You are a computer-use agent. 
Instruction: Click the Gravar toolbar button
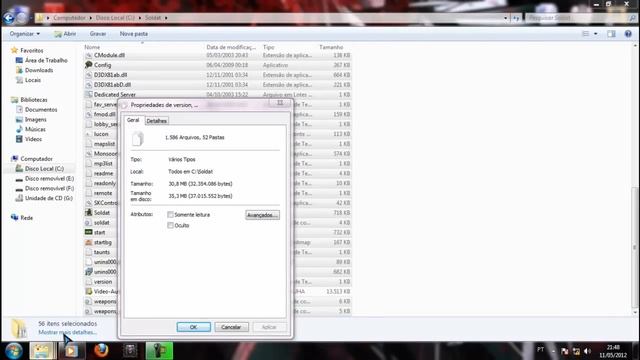[98, 34]
